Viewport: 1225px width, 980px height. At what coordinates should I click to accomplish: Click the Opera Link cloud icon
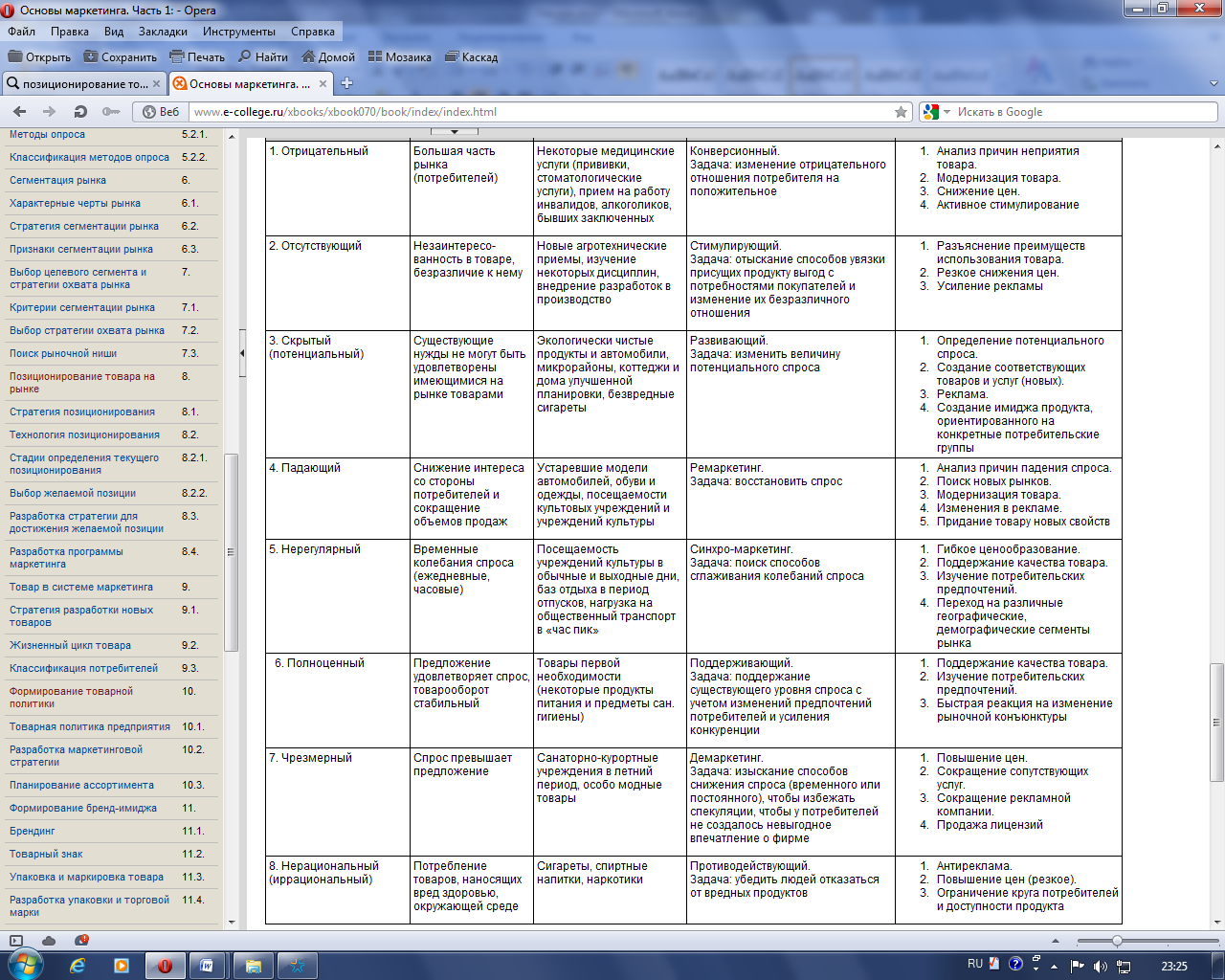tap(49, 941)
